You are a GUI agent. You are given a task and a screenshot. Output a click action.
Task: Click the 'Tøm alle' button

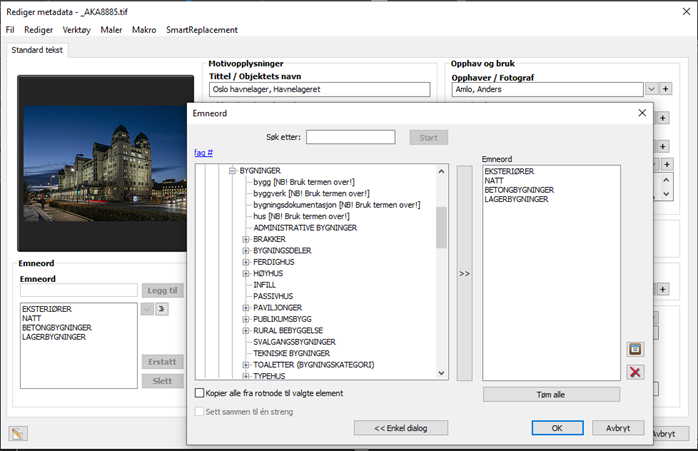tap(551, 394)
